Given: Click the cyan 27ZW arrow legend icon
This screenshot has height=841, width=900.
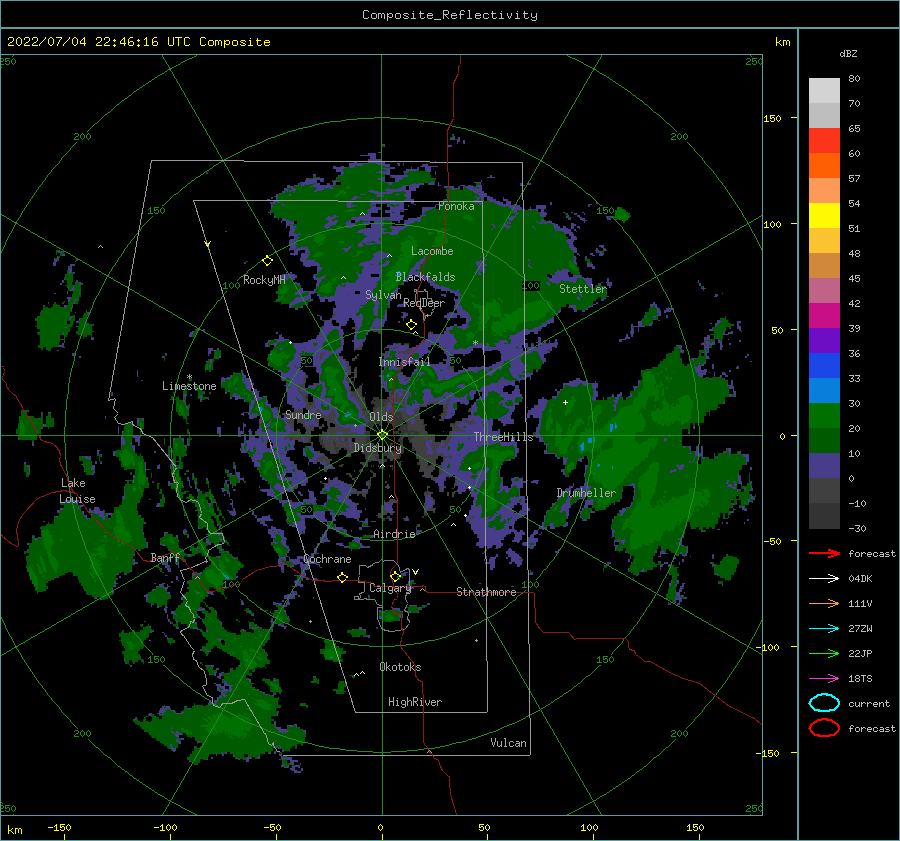Looking at the screenshot, I should click(824, 628).
